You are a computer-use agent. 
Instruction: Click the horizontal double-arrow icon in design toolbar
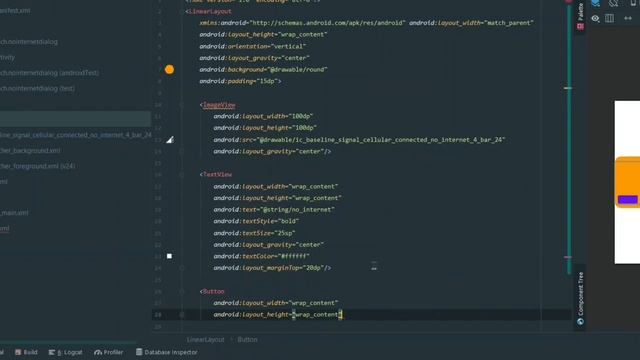[628, 18]
